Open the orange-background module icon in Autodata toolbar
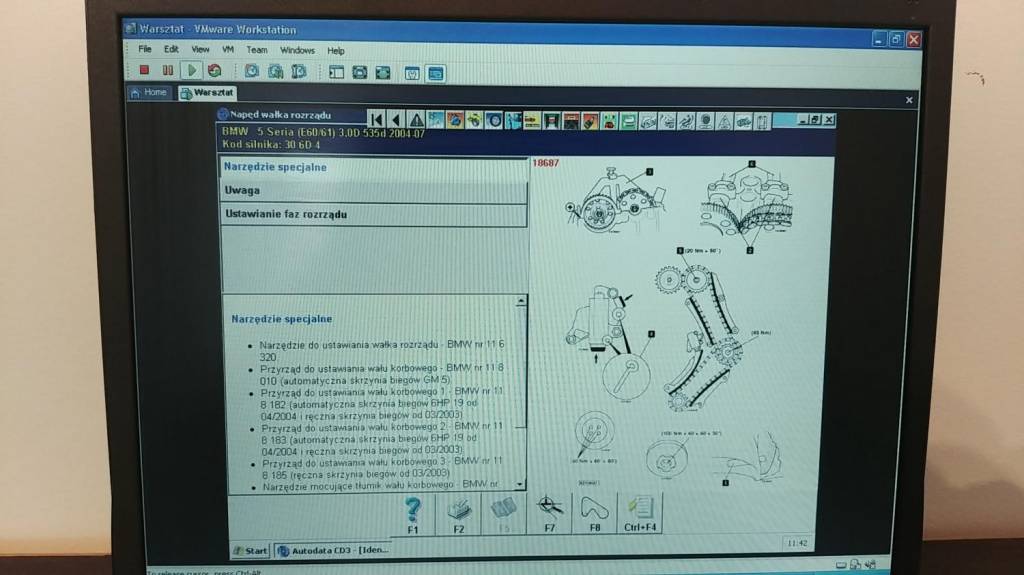Viewport: 1024px width, 575px height. point(455,120)
